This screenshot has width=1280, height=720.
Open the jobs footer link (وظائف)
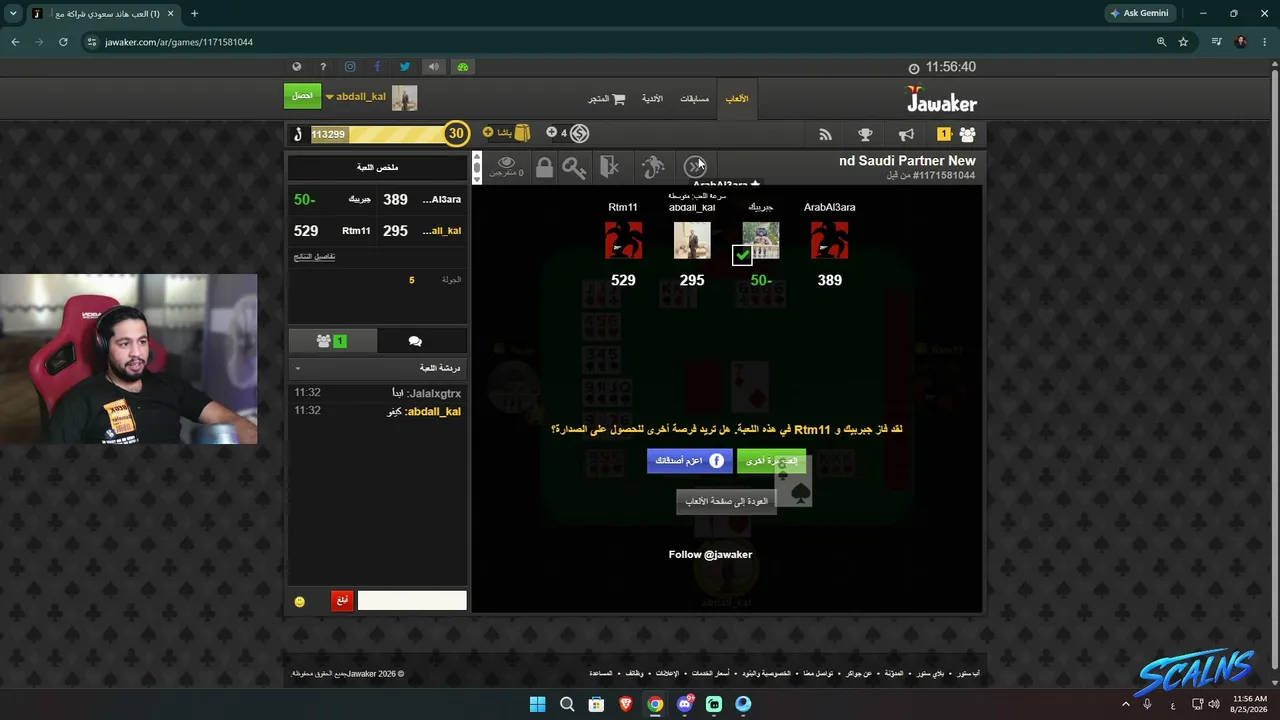pos(634,674)
